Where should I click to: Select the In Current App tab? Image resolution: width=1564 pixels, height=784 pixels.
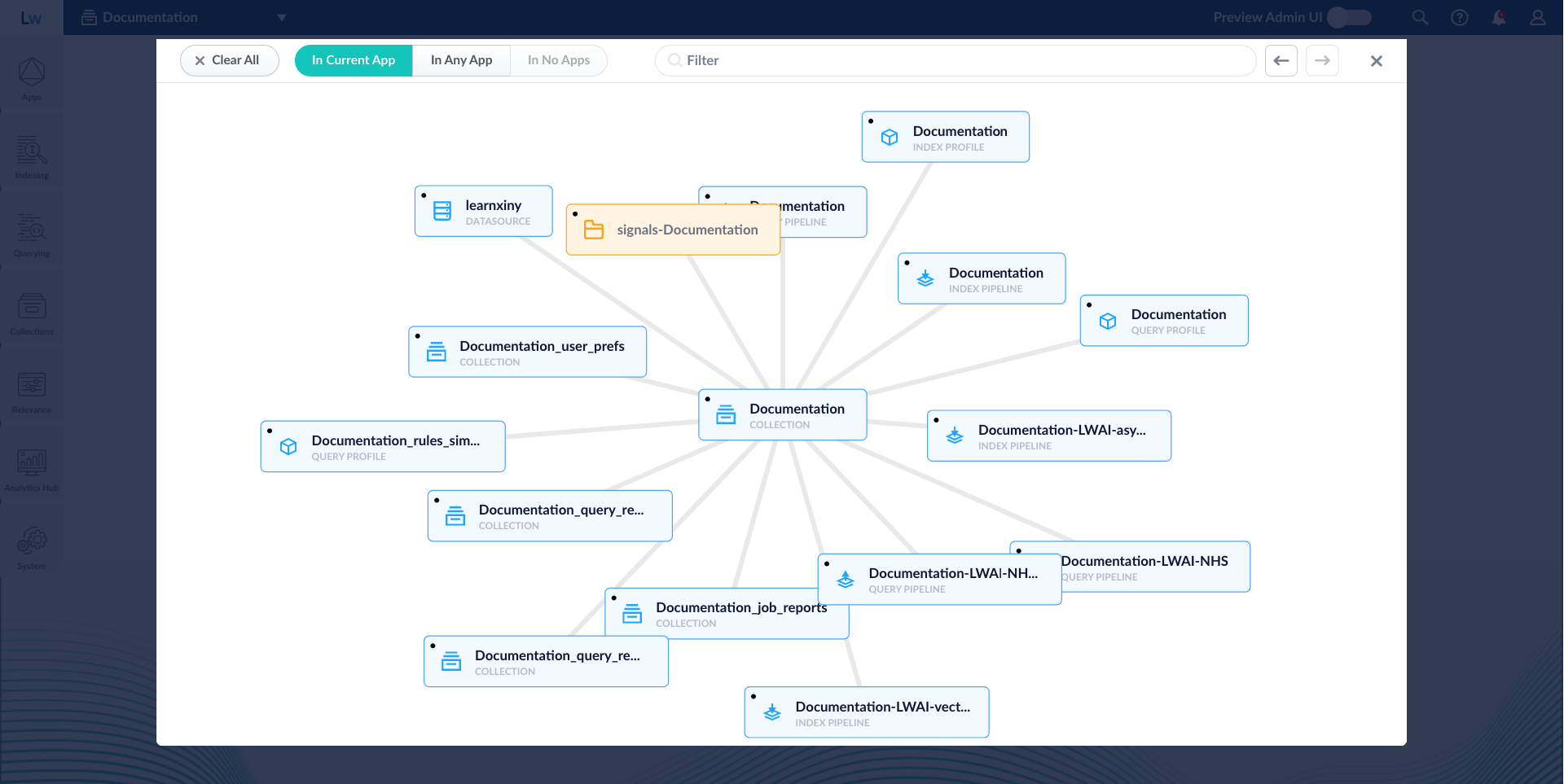(x=354, y=60)
